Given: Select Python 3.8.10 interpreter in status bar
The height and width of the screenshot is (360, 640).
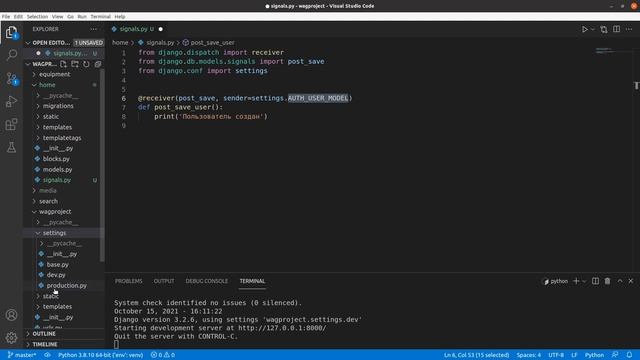Looking at the screenshot, I should 100,355.
